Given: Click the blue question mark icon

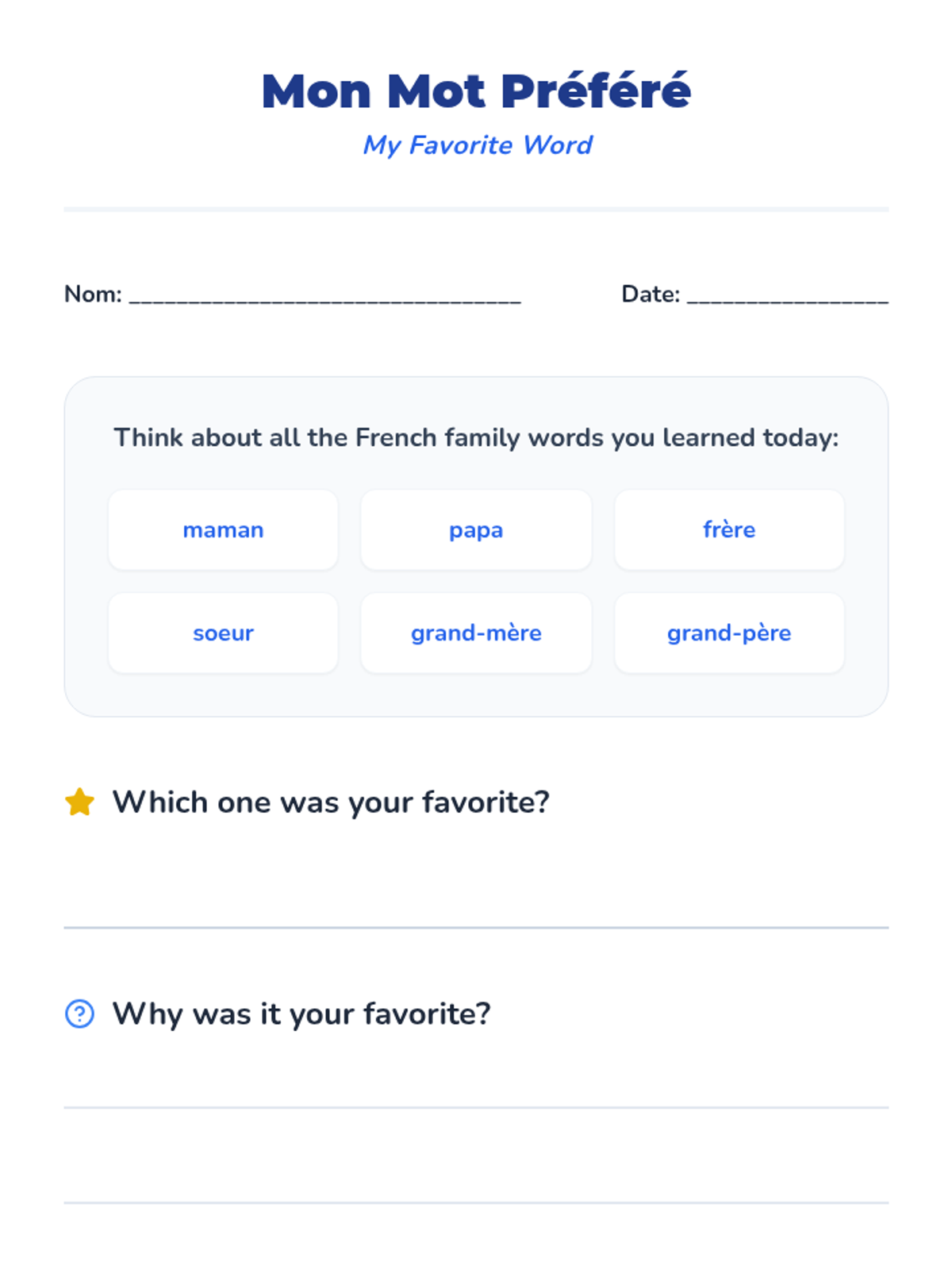Looking at the screenshot, I should tap(79, 1014).
